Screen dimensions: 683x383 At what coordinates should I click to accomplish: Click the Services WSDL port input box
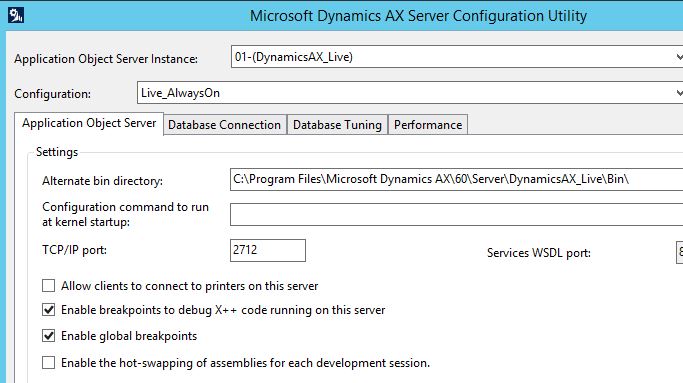click(x=680, y=252)
